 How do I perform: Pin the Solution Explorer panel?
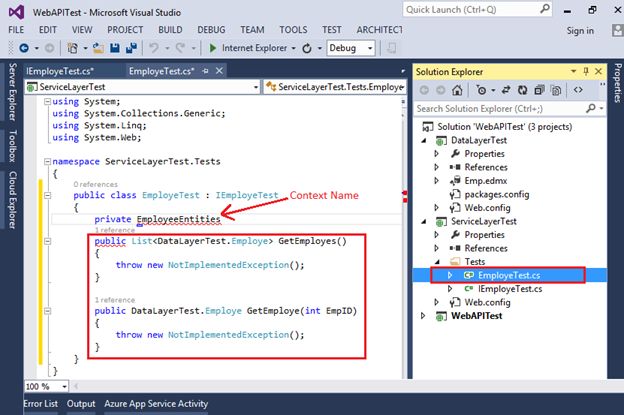pos(586,71)
